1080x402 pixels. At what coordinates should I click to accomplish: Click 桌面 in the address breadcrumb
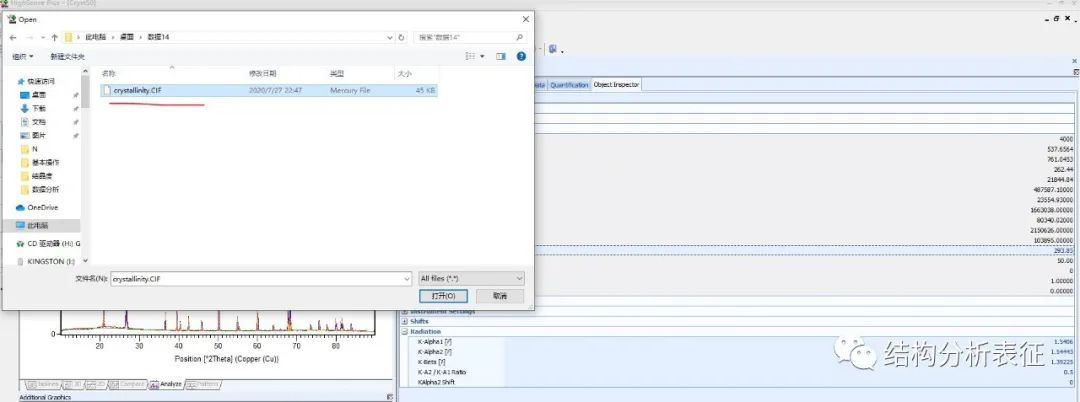126,37
